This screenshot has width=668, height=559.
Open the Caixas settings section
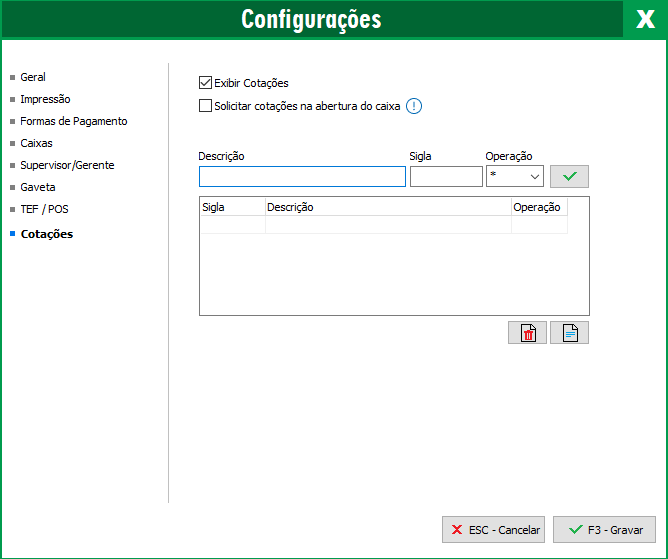(36, 143)
